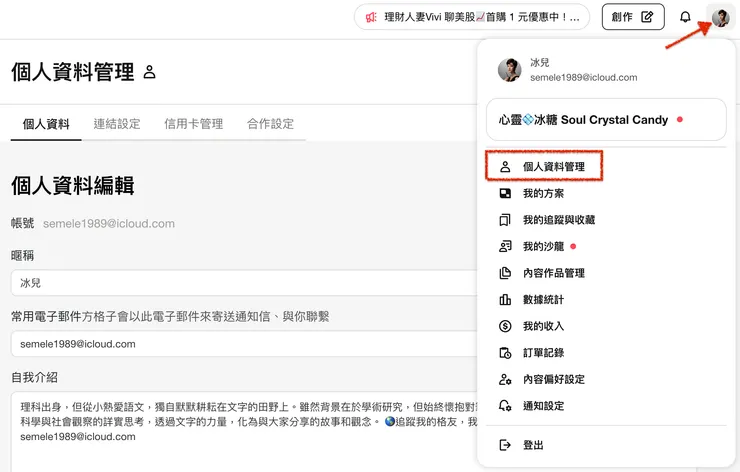Select 心靈冰糖 Soul Crystal Candy salon card
Viewport: 740px width, 472px height.
[x=606, y=119]
